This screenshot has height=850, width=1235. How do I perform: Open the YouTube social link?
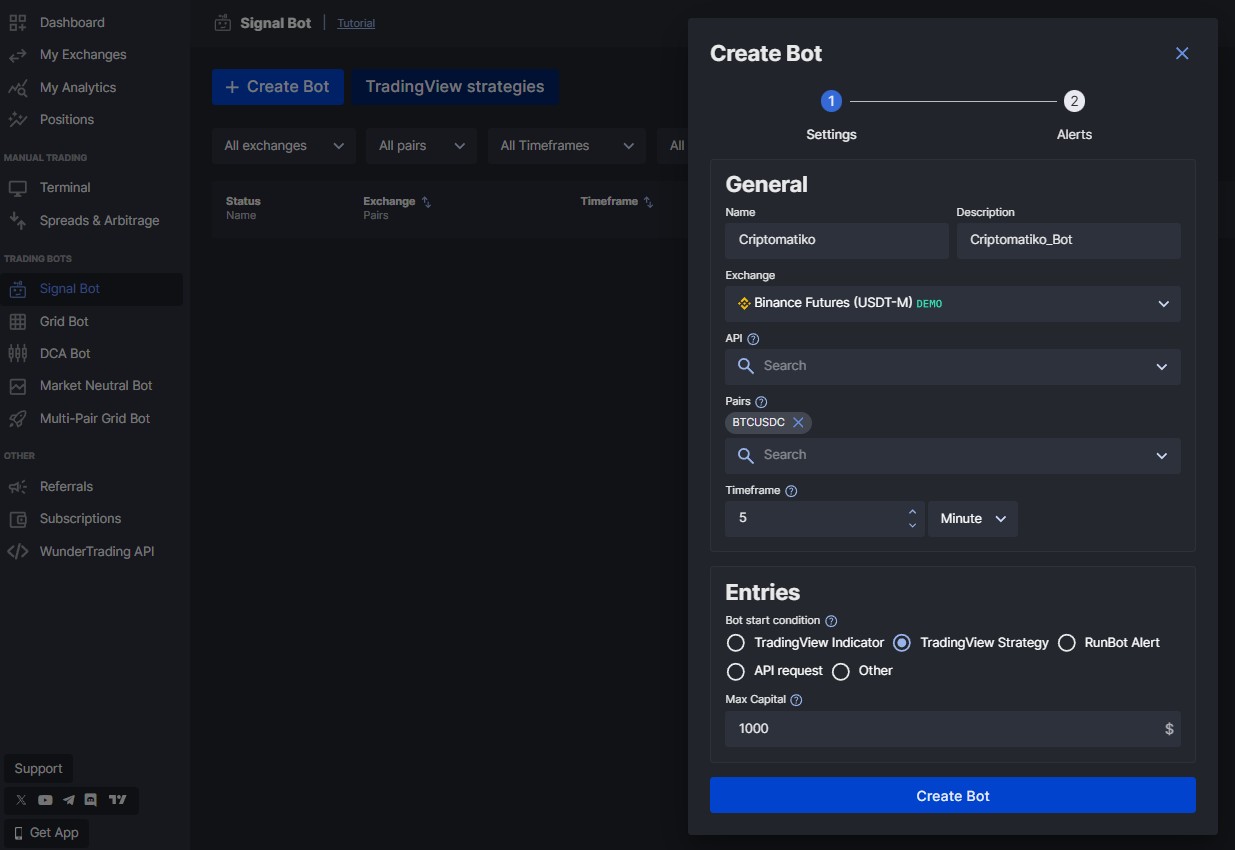45,800
